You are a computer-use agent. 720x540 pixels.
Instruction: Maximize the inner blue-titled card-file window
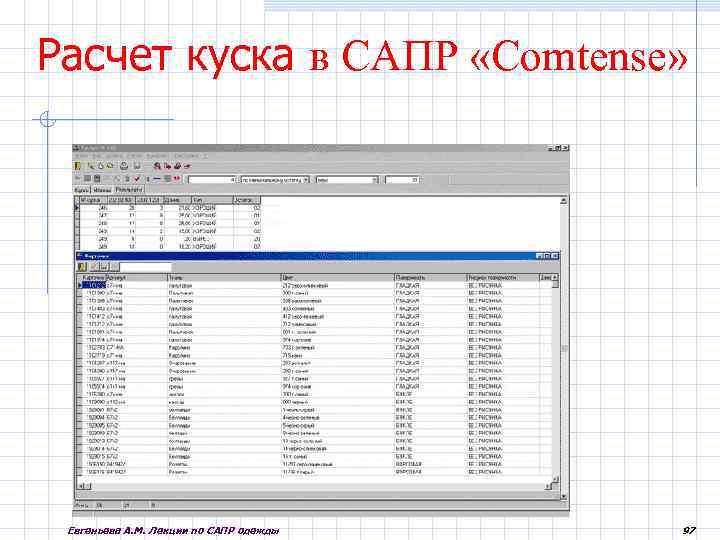coord(547,256)
